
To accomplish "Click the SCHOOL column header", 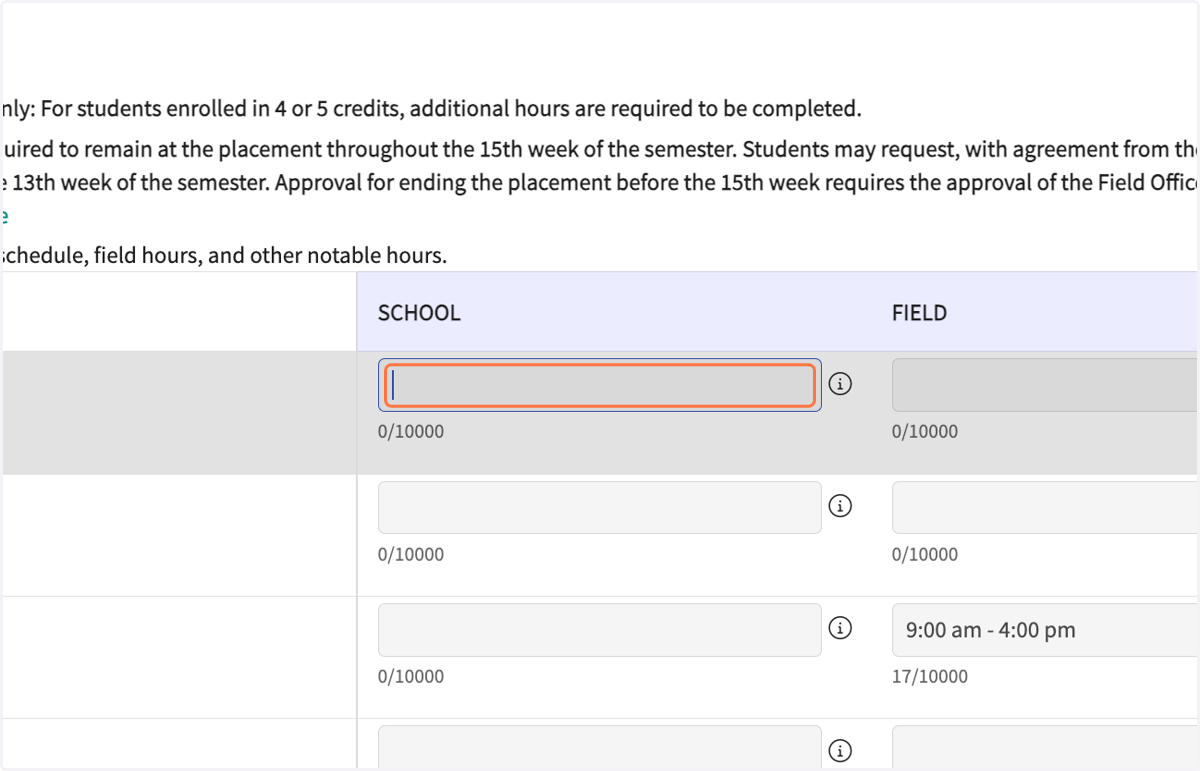I will [419, 313].
